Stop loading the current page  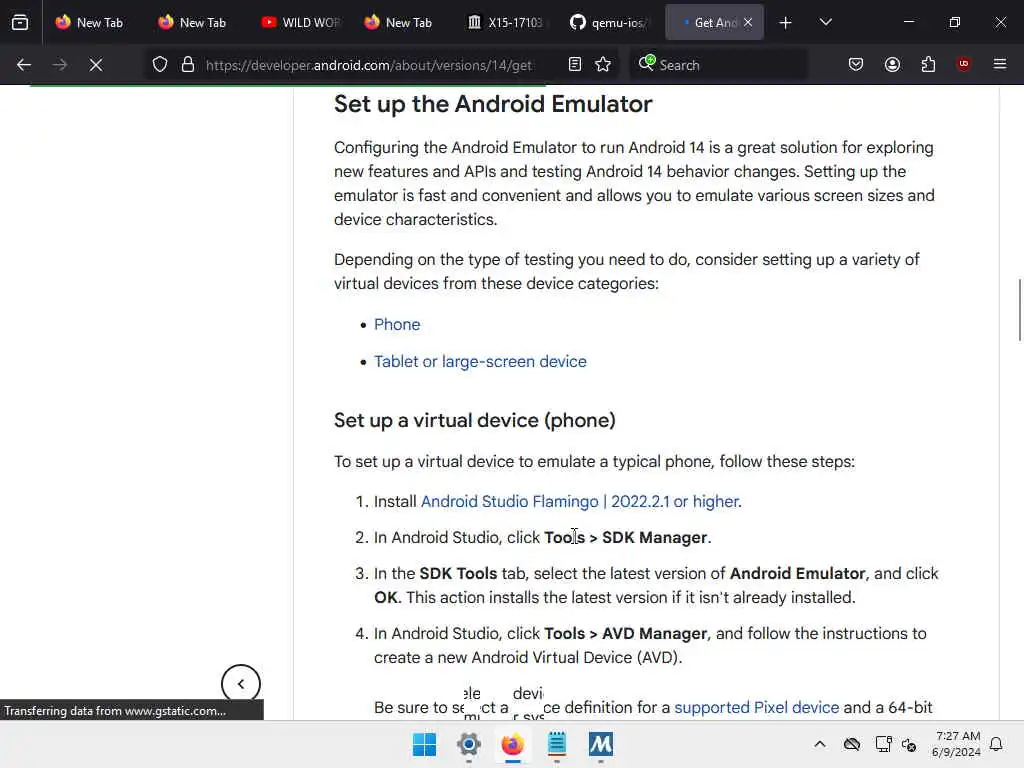[x=95, y=65]
